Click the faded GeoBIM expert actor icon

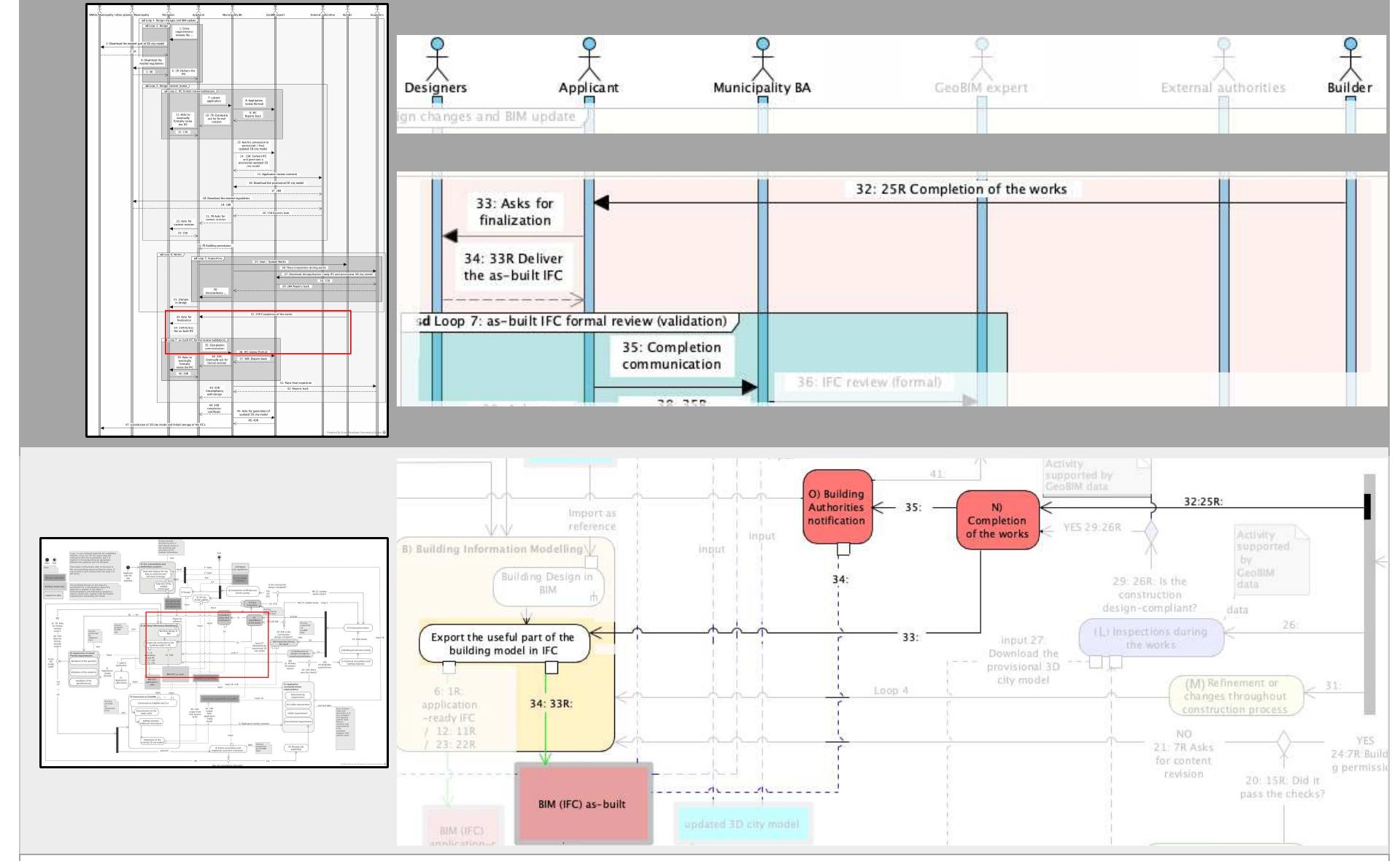(981, 58)
